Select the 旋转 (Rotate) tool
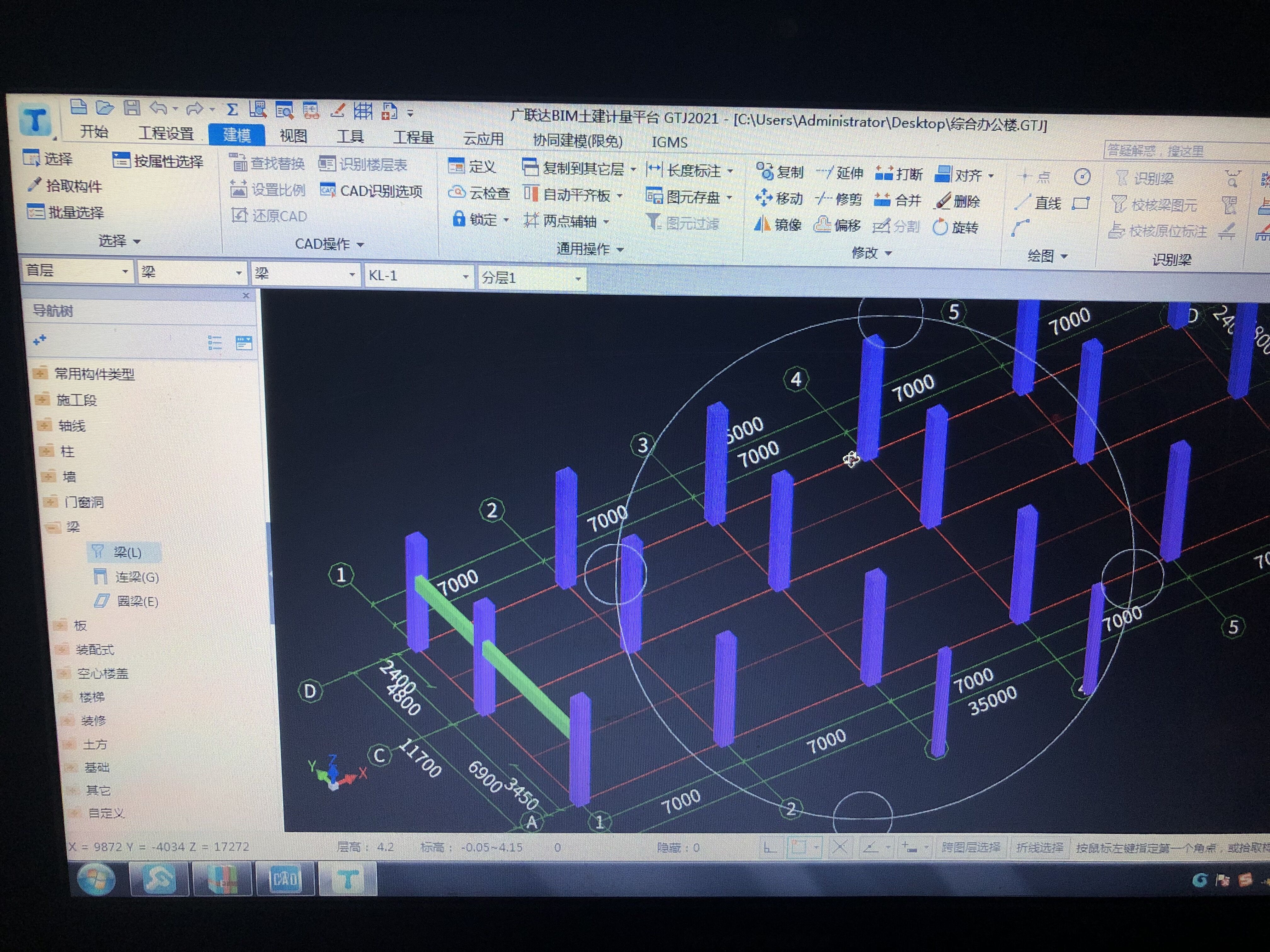 click(x=956, y=228)
